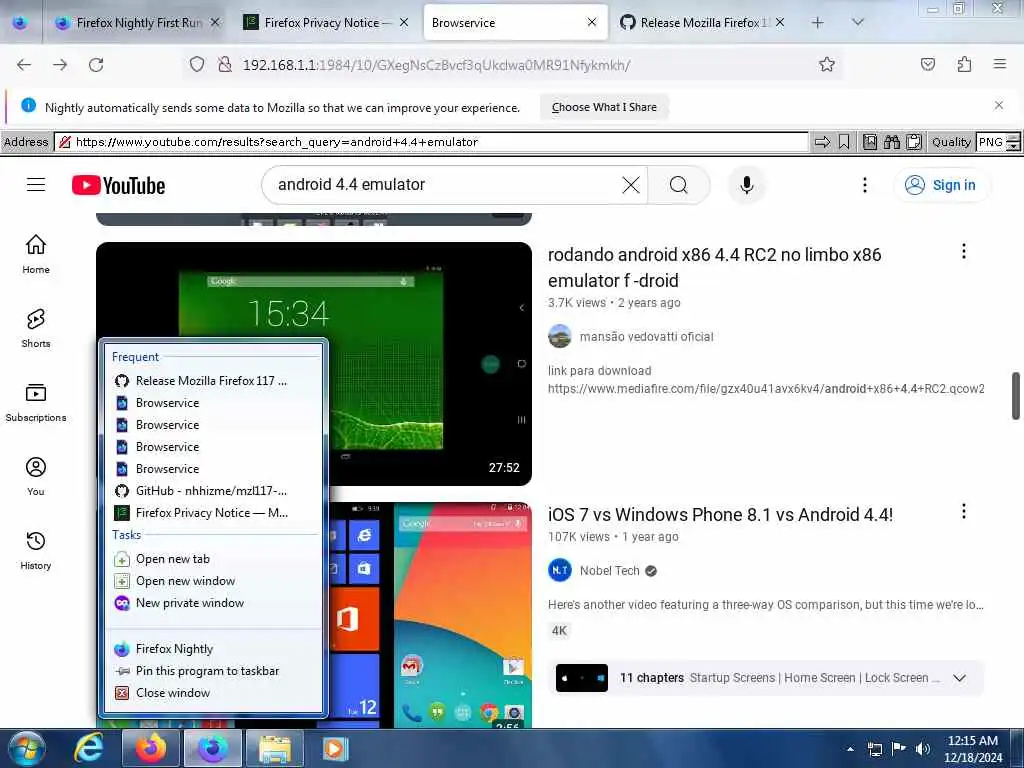Click the YouTube Sign in button
The width and height of the screenshot is (1024, 768).
pos(940,185)
